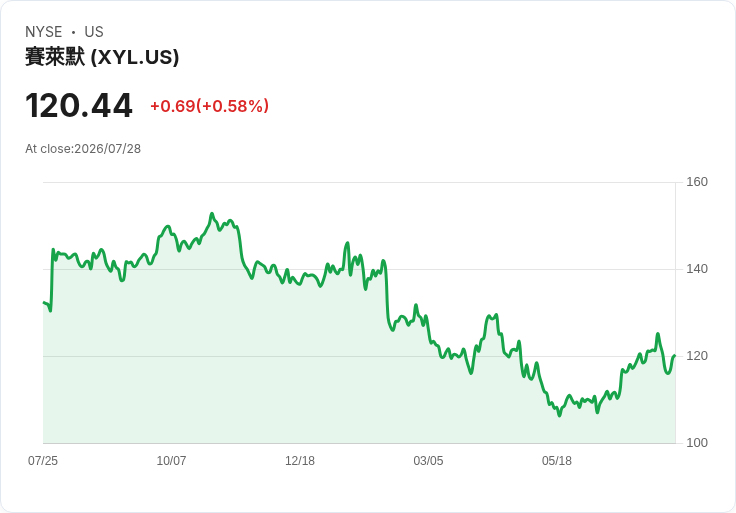This screenshot has width=736, height=513.
Task: Click the chart's highest peak near 10/07
Action: [212, 214]
